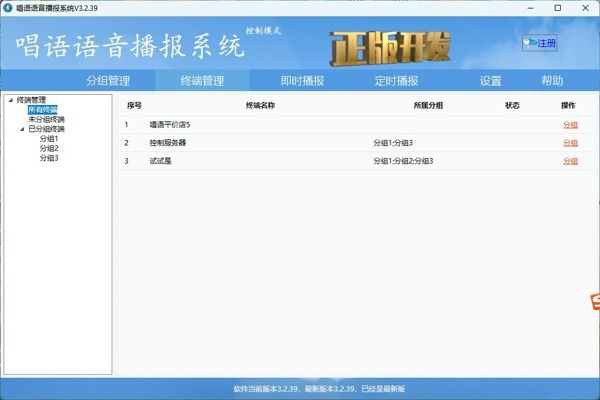Open the 设置 settings menu

click(x=490, y=81)
